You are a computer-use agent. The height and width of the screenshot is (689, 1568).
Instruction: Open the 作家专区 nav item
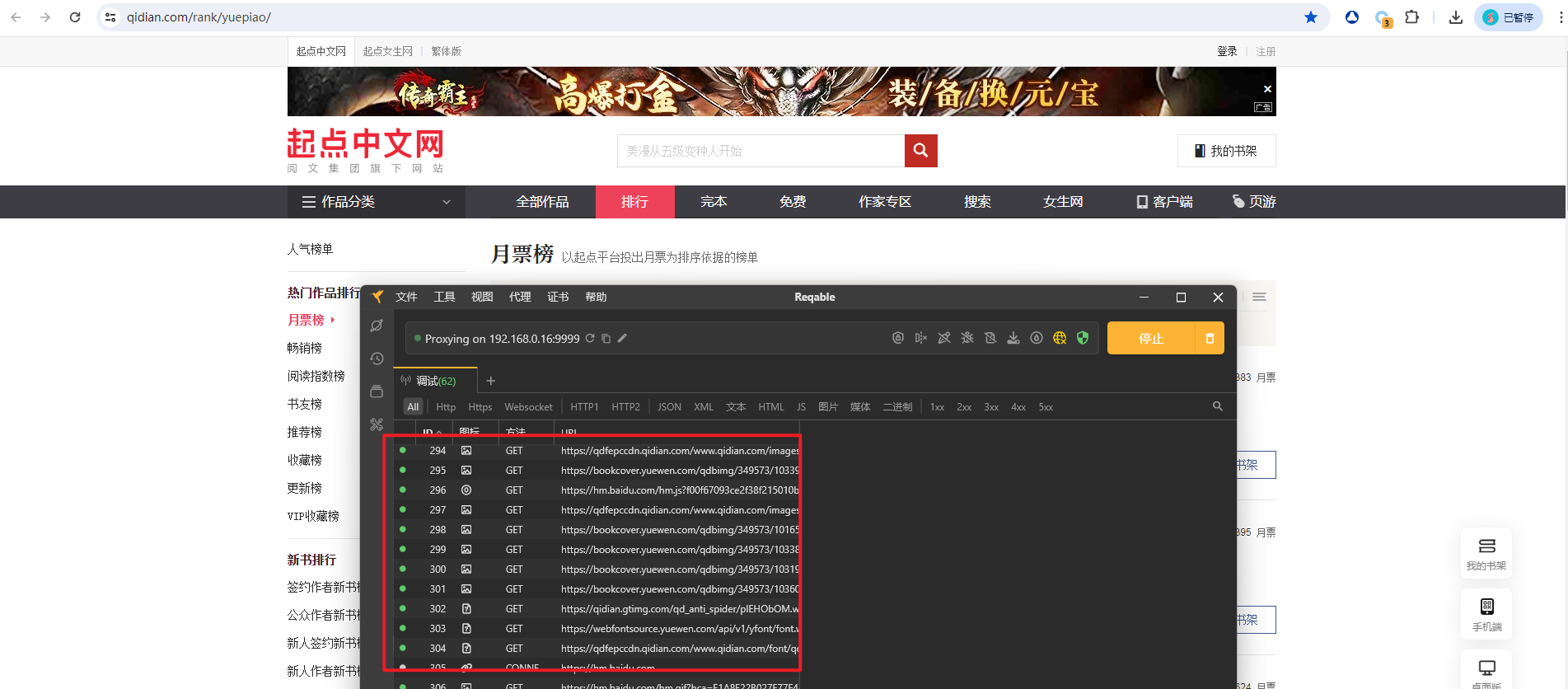point(885,202)
